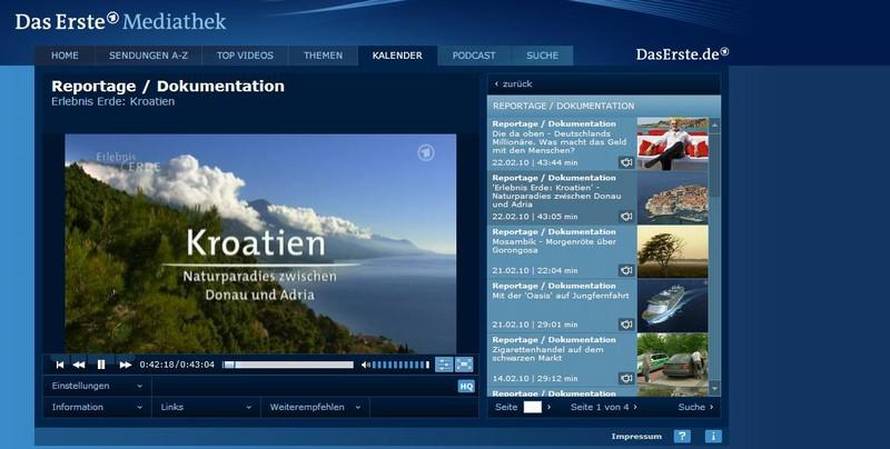This screenshot has width=890, height=449.
Task: Open the SUCHE tab
Action: tap(542, 56)
